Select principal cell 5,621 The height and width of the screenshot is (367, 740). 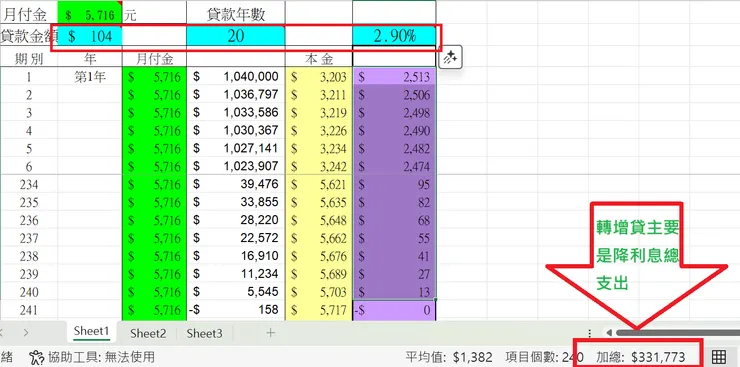[319, 184]
